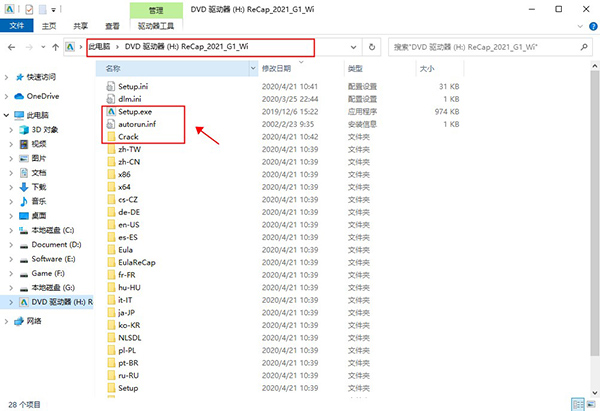Click the properties icon in quick access toolbar
Viewport: 600px width, 411px height.
tap(29, 9)
